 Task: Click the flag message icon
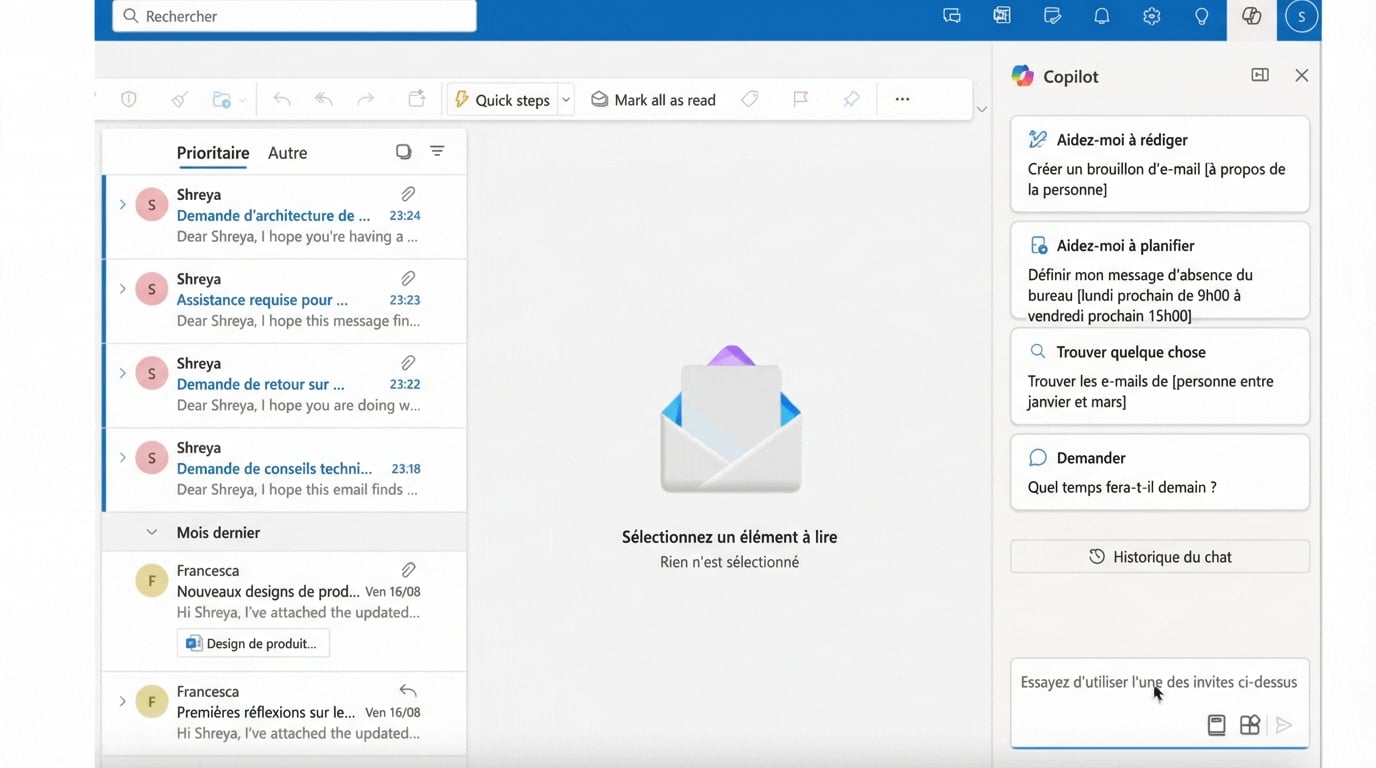800,99
